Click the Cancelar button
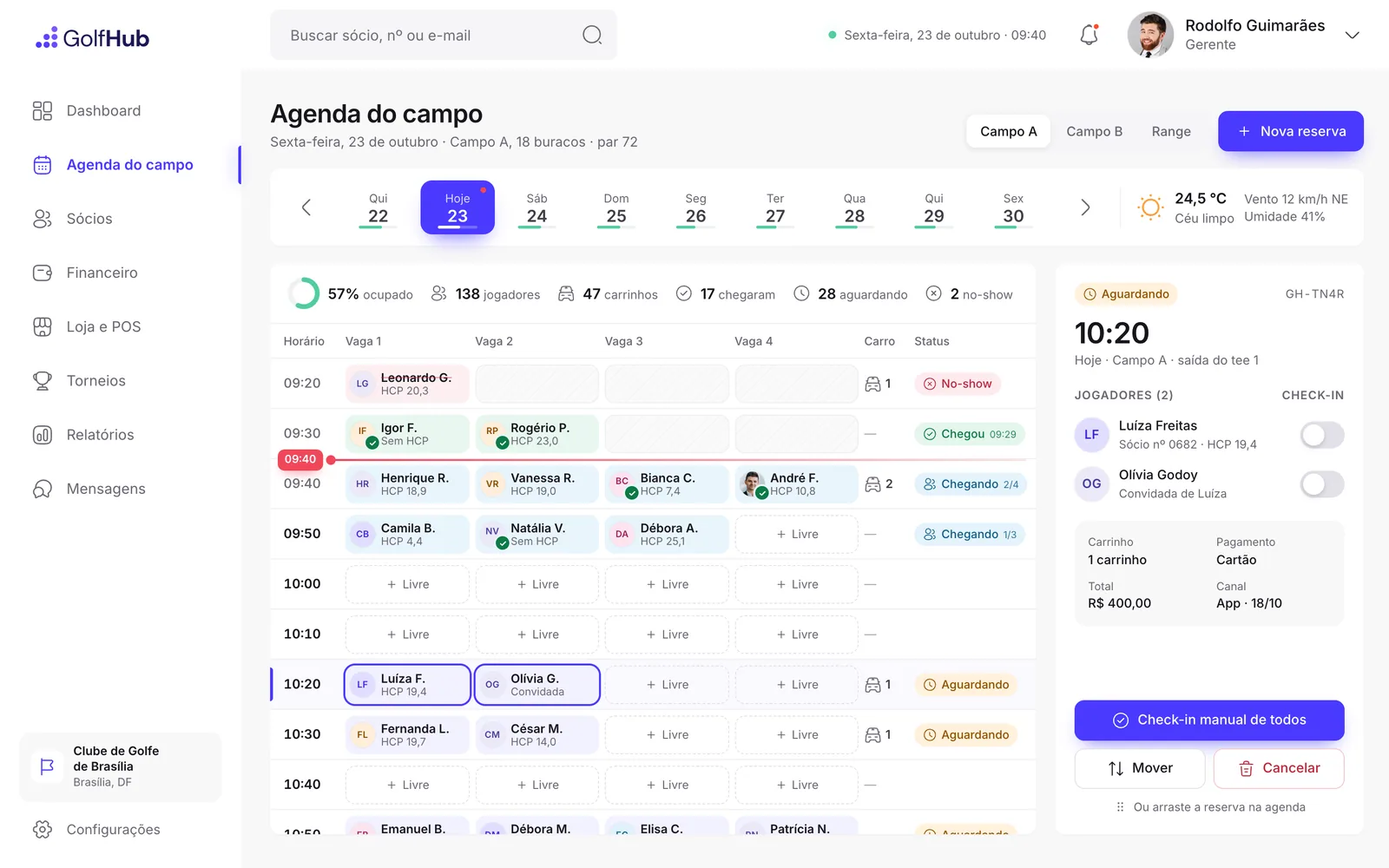Image resolution: width=1389 pixels, height=868 pixels. tap(1279, 768)
